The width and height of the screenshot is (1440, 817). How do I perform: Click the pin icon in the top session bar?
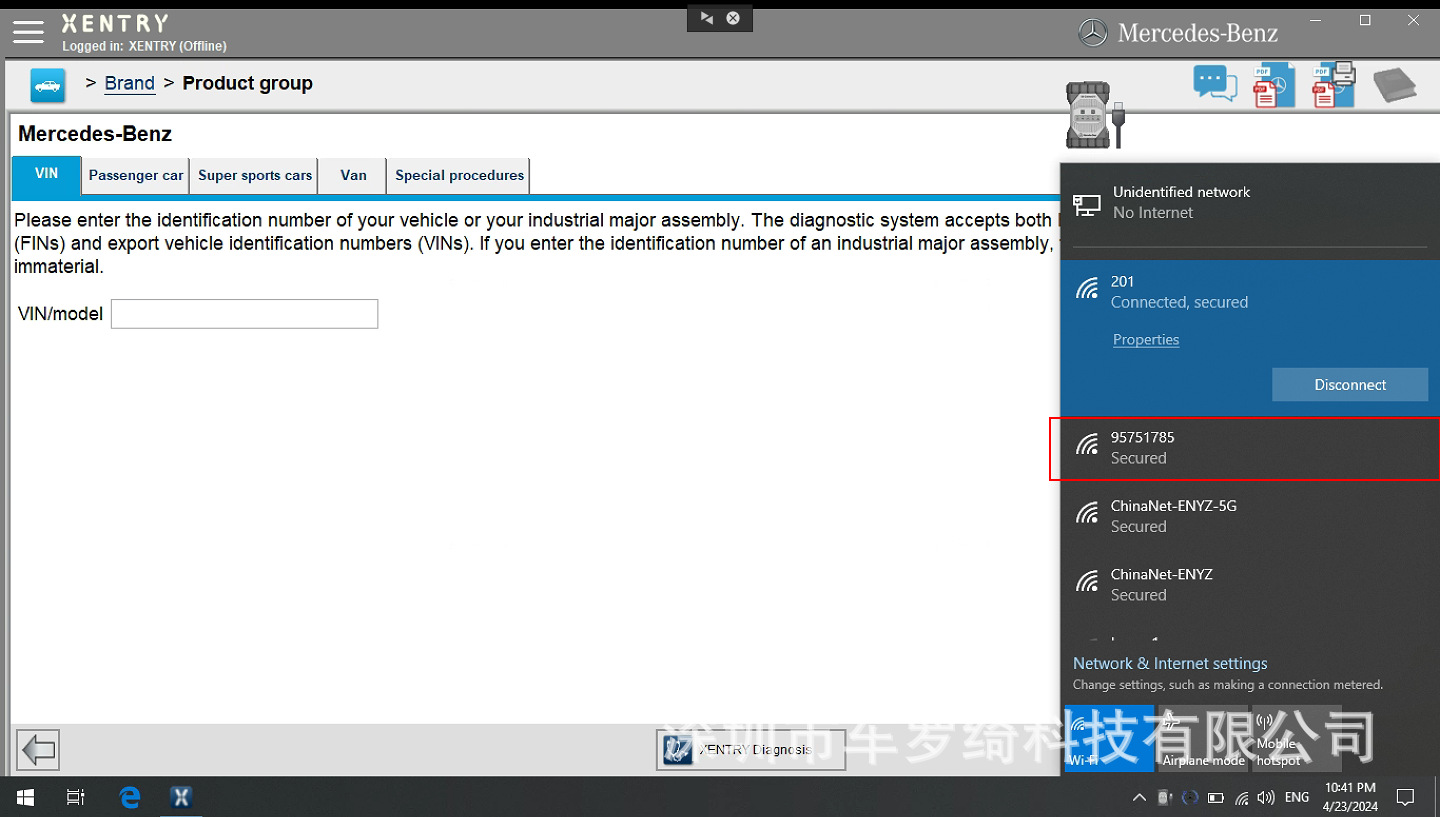click(x=707, y=18)
